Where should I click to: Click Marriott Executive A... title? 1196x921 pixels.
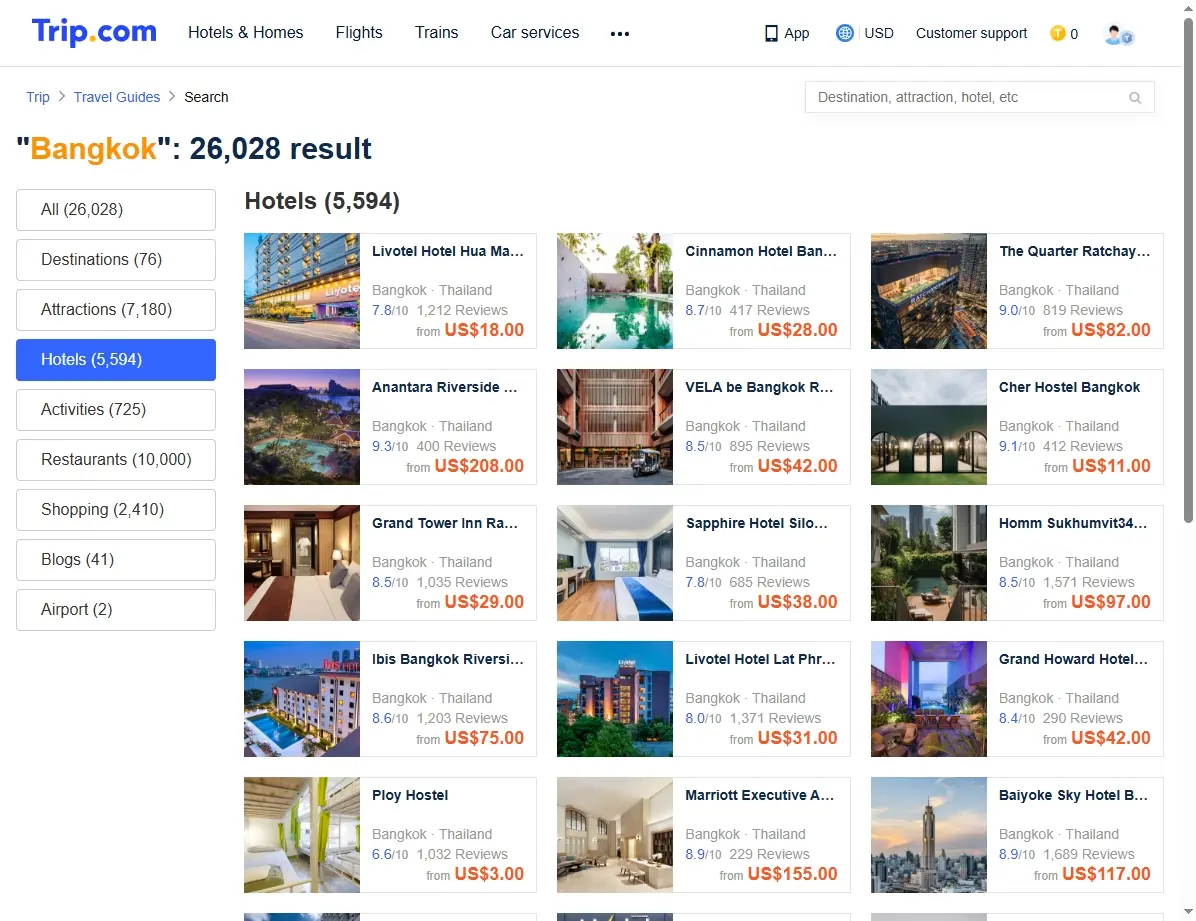[x=760, y=795]
